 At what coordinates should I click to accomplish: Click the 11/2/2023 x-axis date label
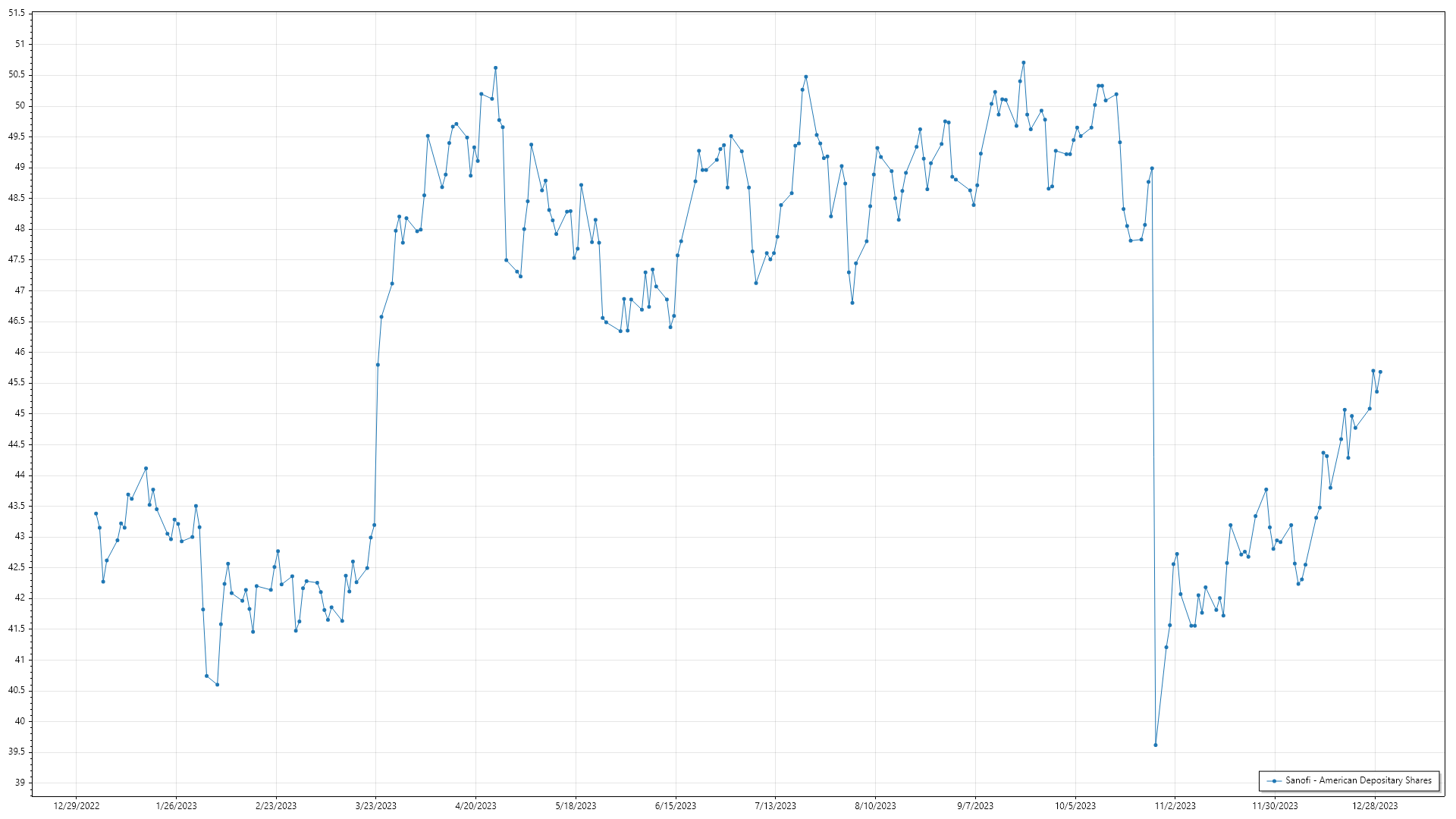pos(1175,805)
